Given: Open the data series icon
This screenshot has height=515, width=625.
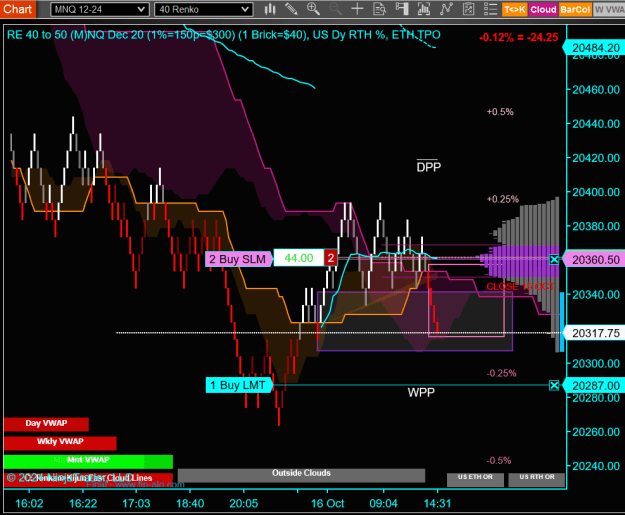Looking at the screenshot, I should (424, 9).
